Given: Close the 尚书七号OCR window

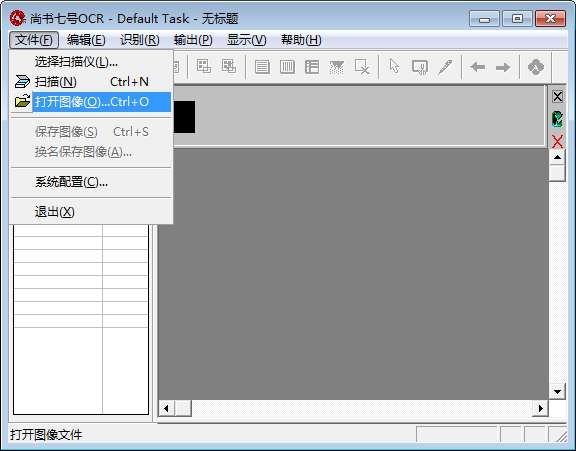Looking at the screenshot, I should (550, 19).
